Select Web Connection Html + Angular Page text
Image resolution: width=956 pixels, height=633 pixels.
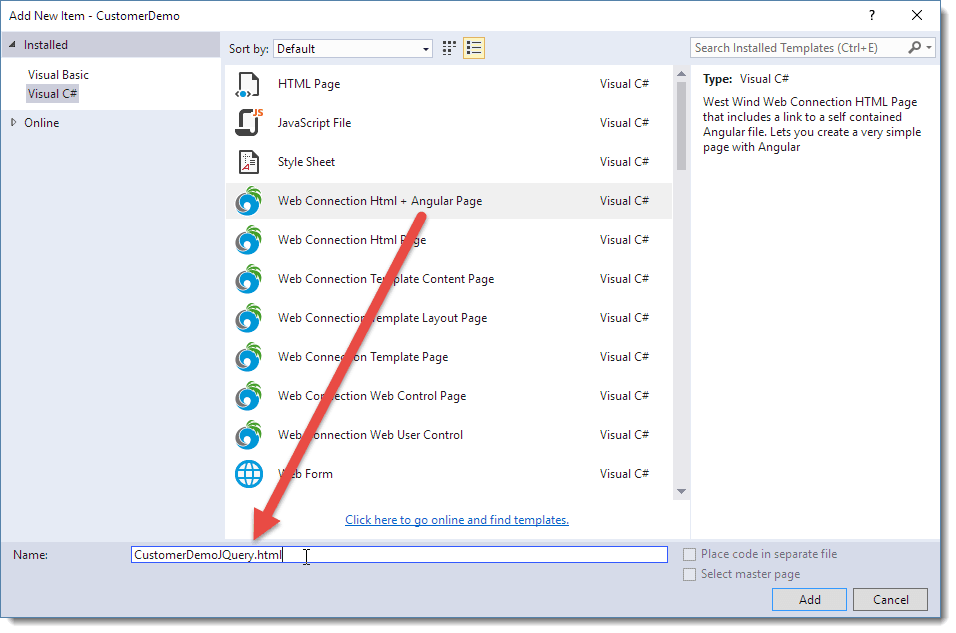(x=380, y=201)
